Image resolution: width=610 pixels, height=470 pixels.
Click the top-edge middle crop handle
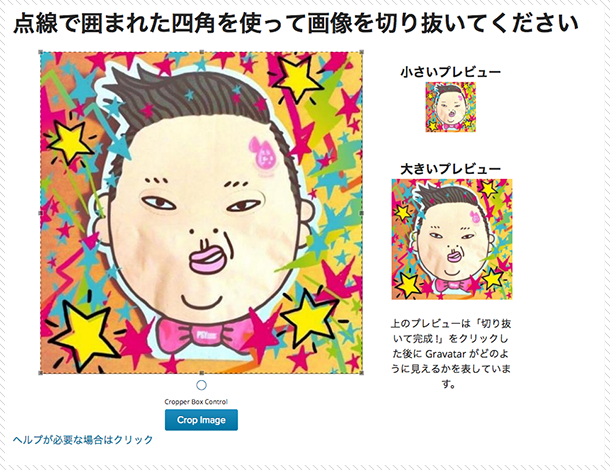pyautogui.click(x=201, y=52)
